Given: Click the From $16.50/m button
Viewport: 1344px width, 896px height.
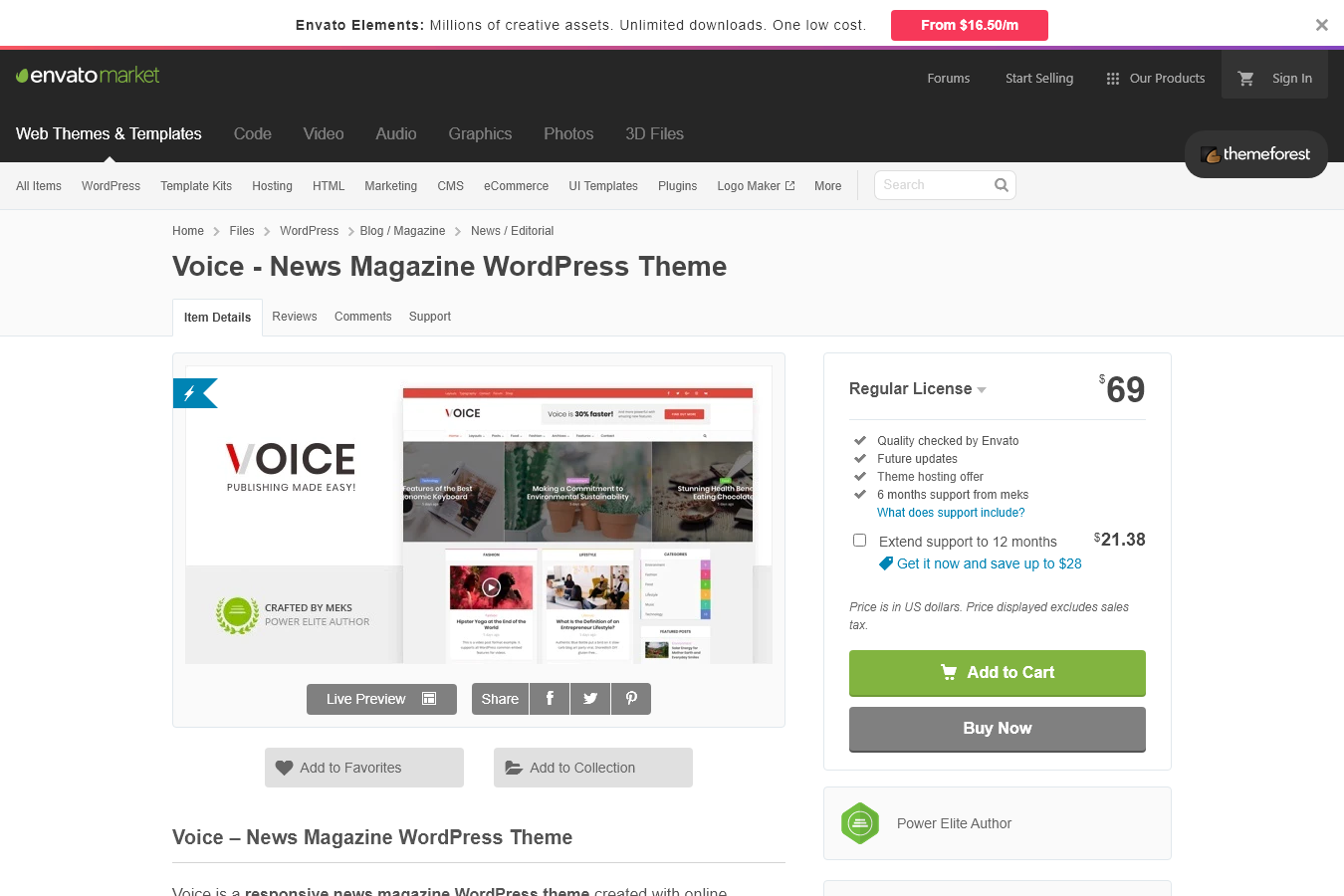Looking at the screenshot, I should click(970, 25).
